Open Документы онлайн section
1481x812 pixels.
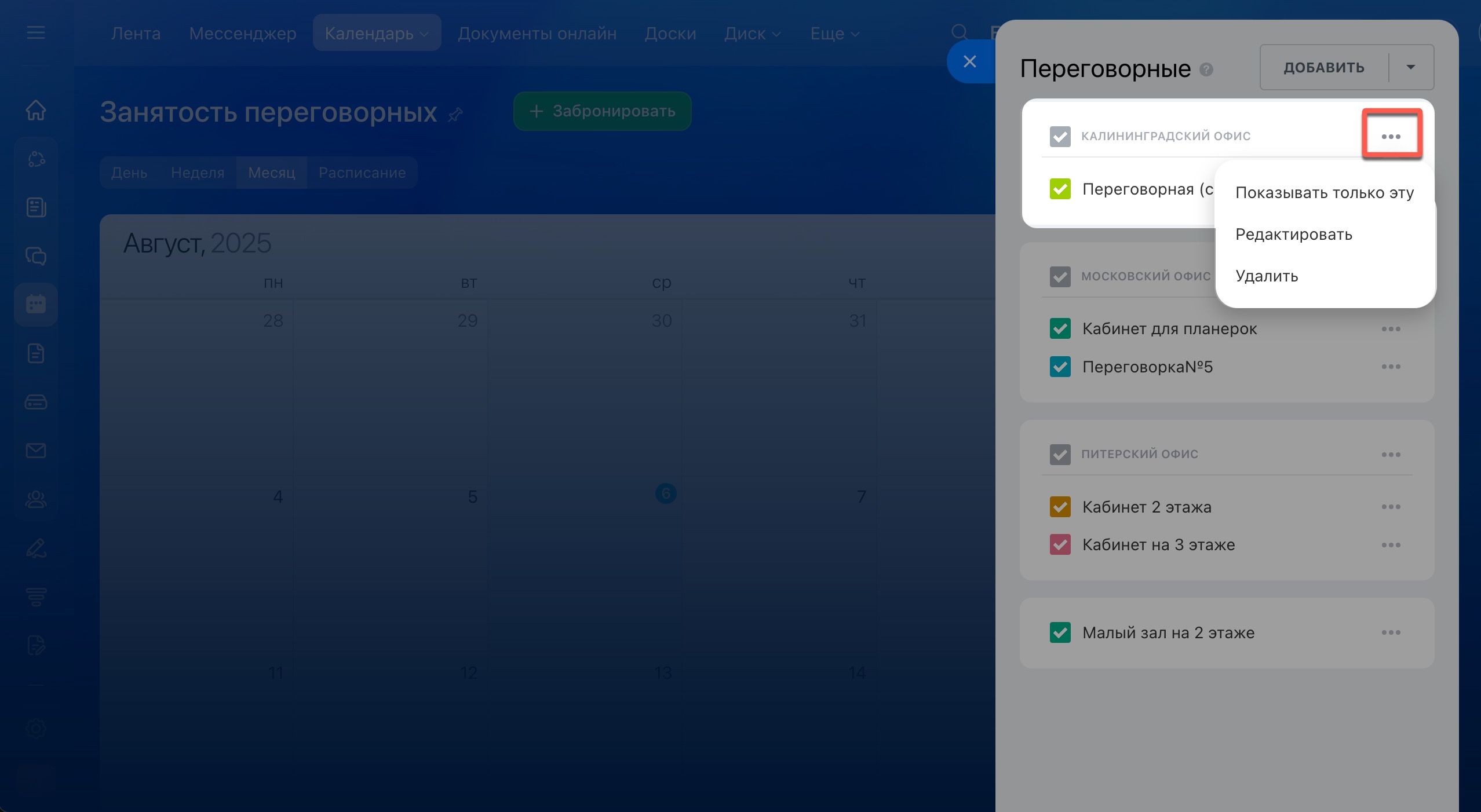tap(537, 33)
